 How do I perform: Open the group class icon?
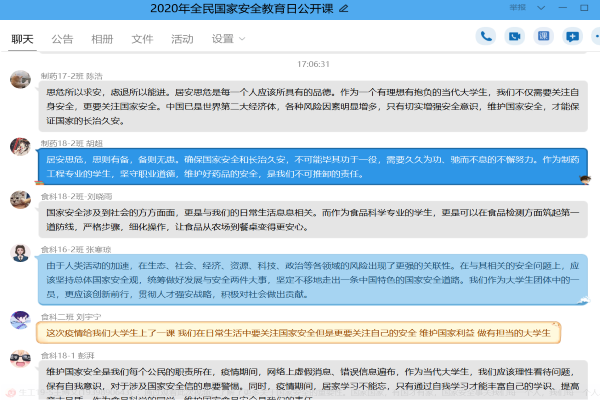tap(543, 36)
